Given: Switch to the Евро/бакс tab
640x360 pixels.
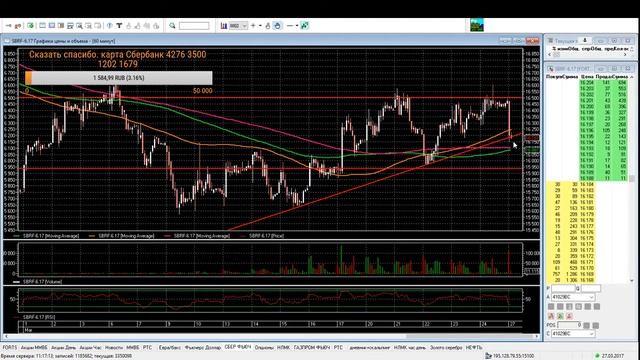Looking at the screenshot, I should click(x=170, y=347).
